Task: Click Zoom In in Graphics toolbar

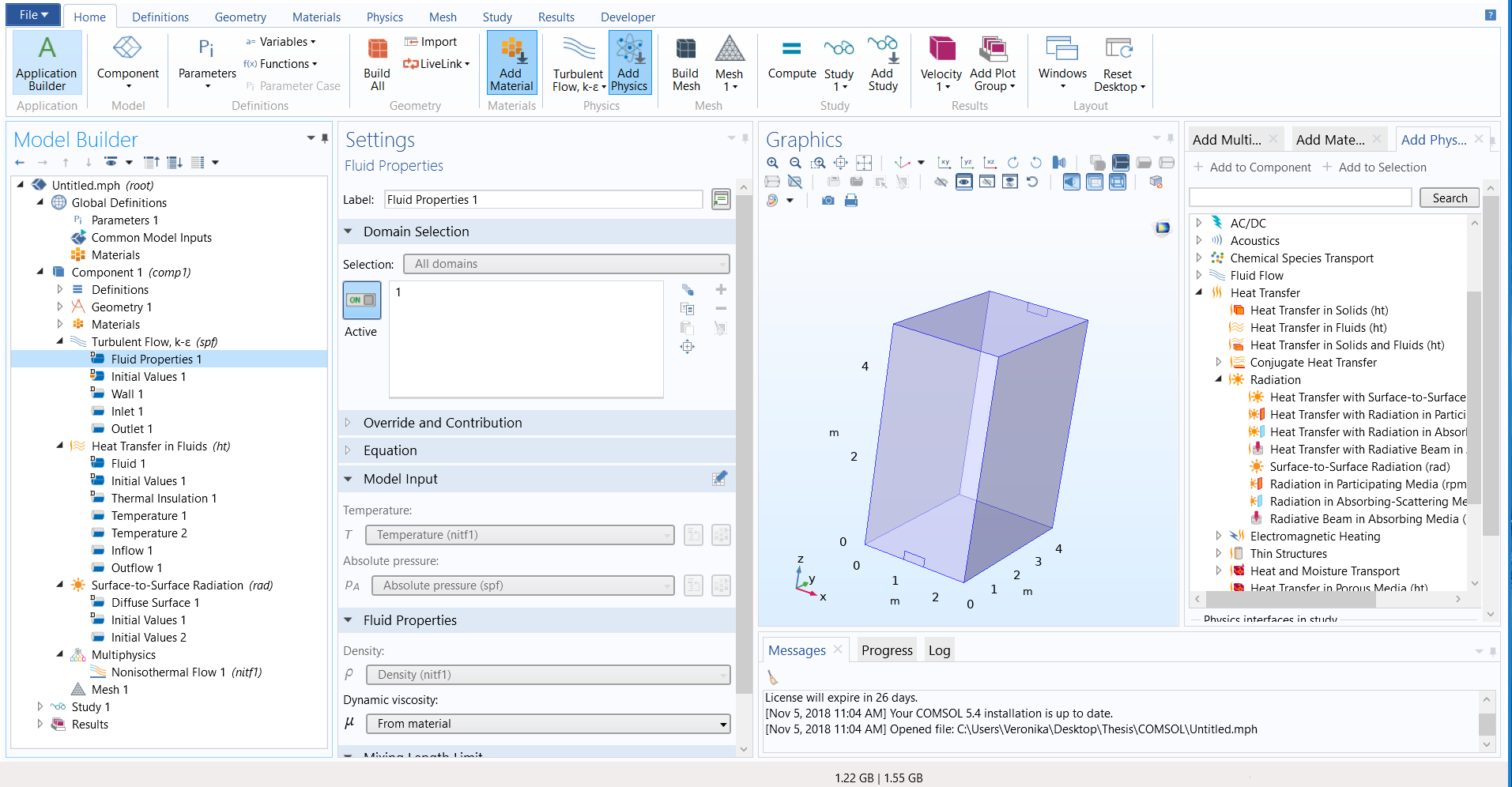Action: point(772,163)
